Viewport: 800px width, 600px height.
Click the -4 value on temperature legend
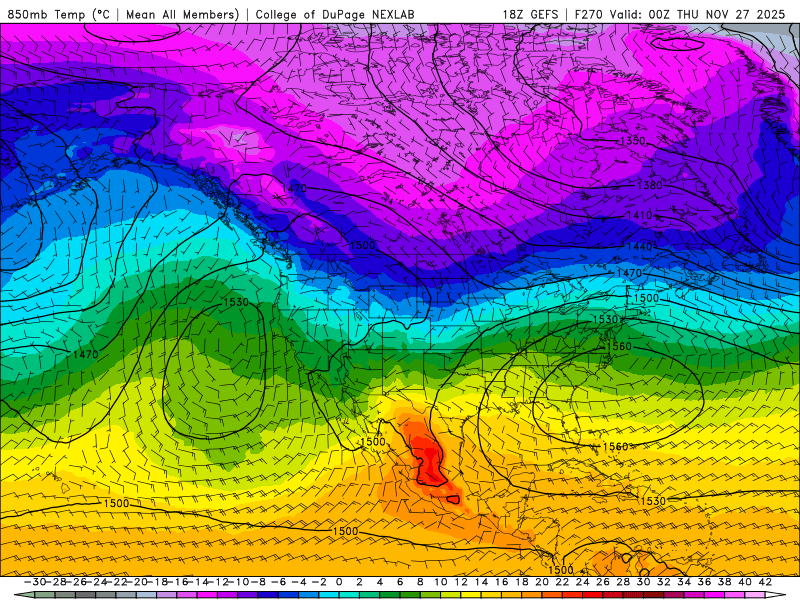click(298, 582)
